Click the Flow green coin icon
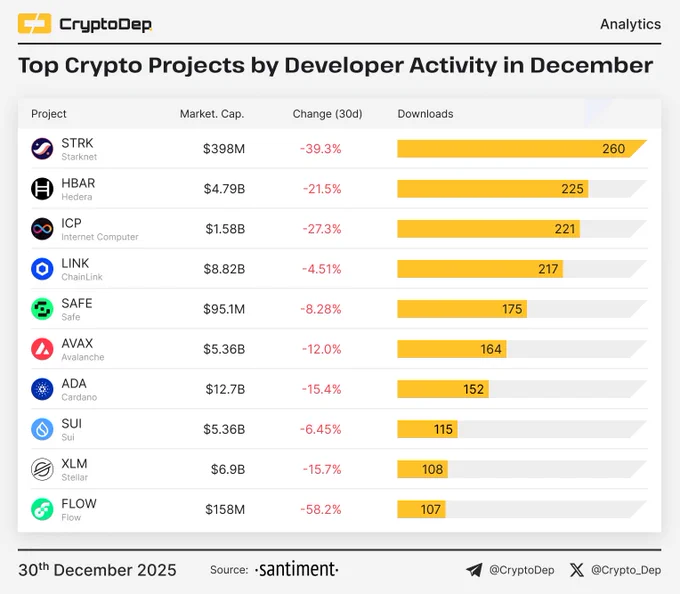 pyautogui.click(x=42, y=509)
